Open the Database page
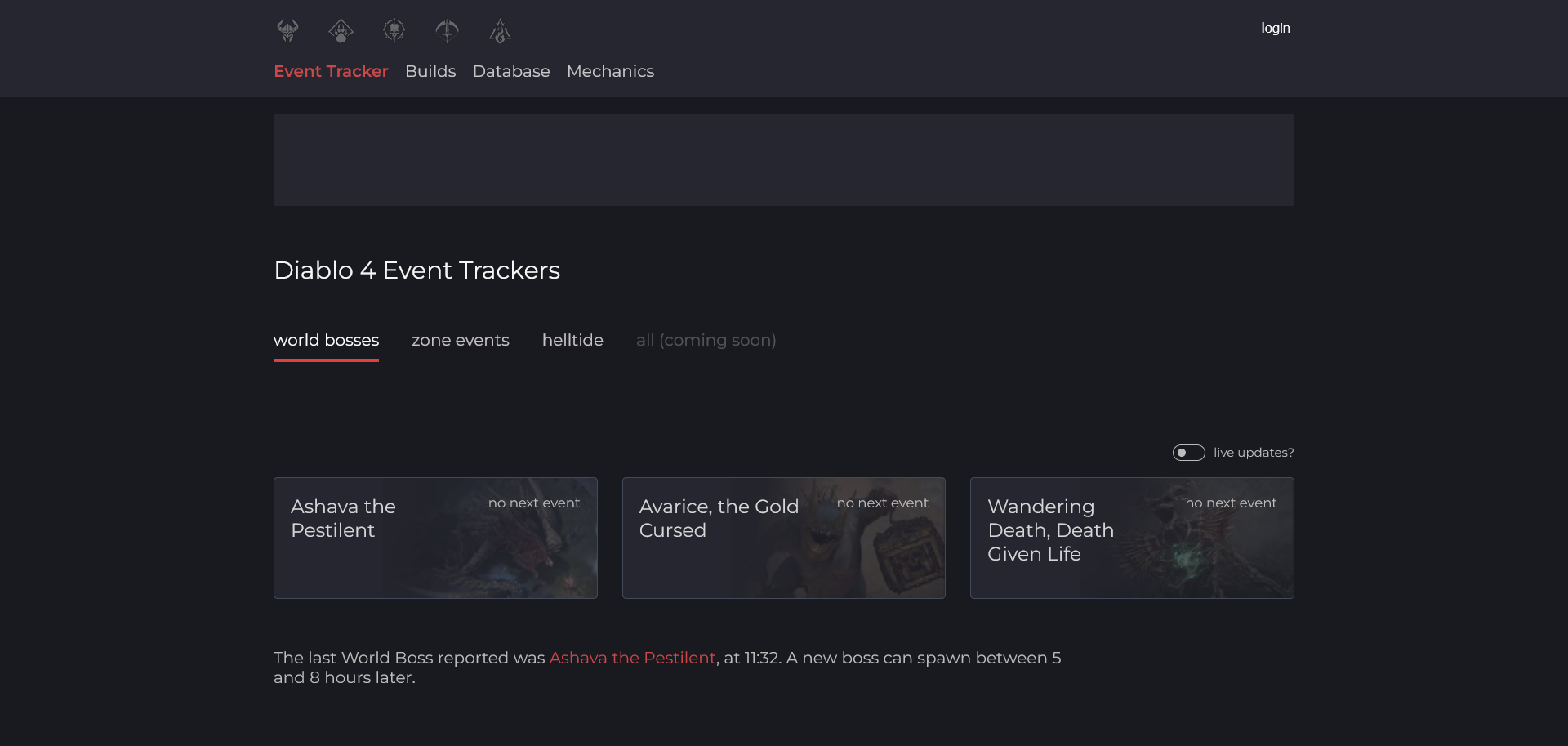1568x746 pixels. click(x=511, y=71)
